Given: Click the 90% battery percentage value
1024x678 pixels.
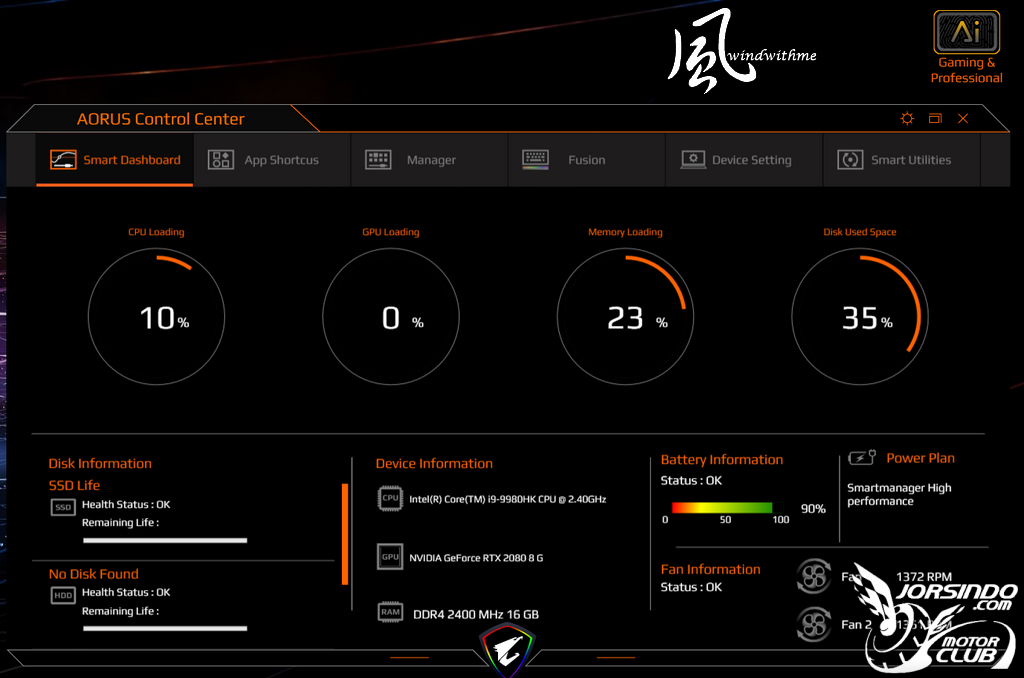Looking at the screenshot, I should [813, 508].
